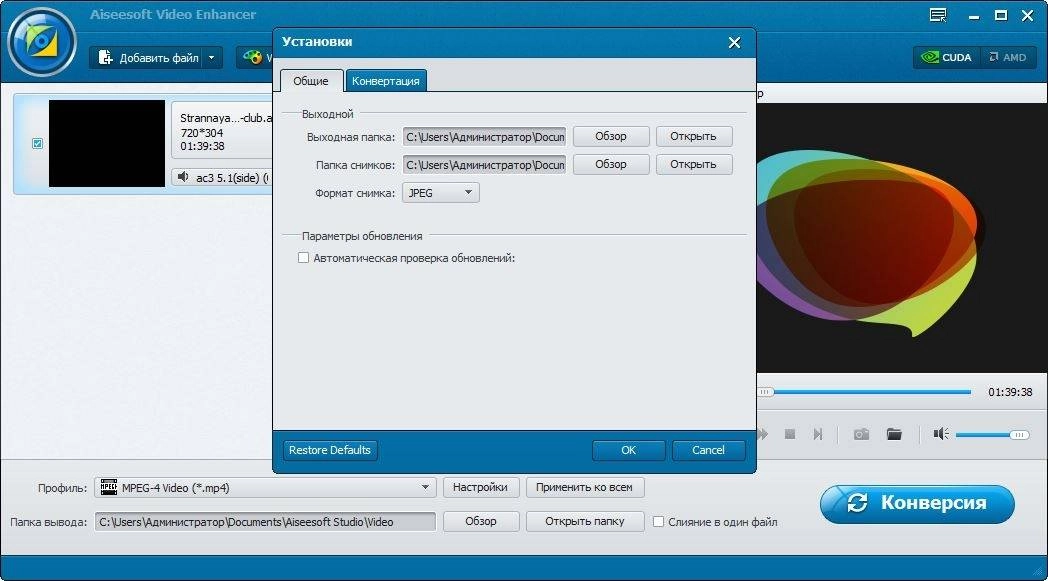Click Применить ко всем button

[584, 487]
